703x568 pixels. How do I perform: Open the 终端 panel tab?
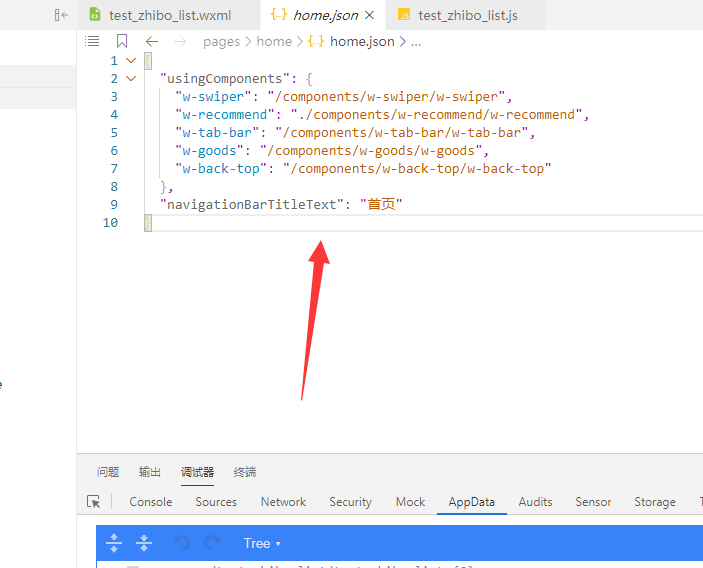click(245, 472)
